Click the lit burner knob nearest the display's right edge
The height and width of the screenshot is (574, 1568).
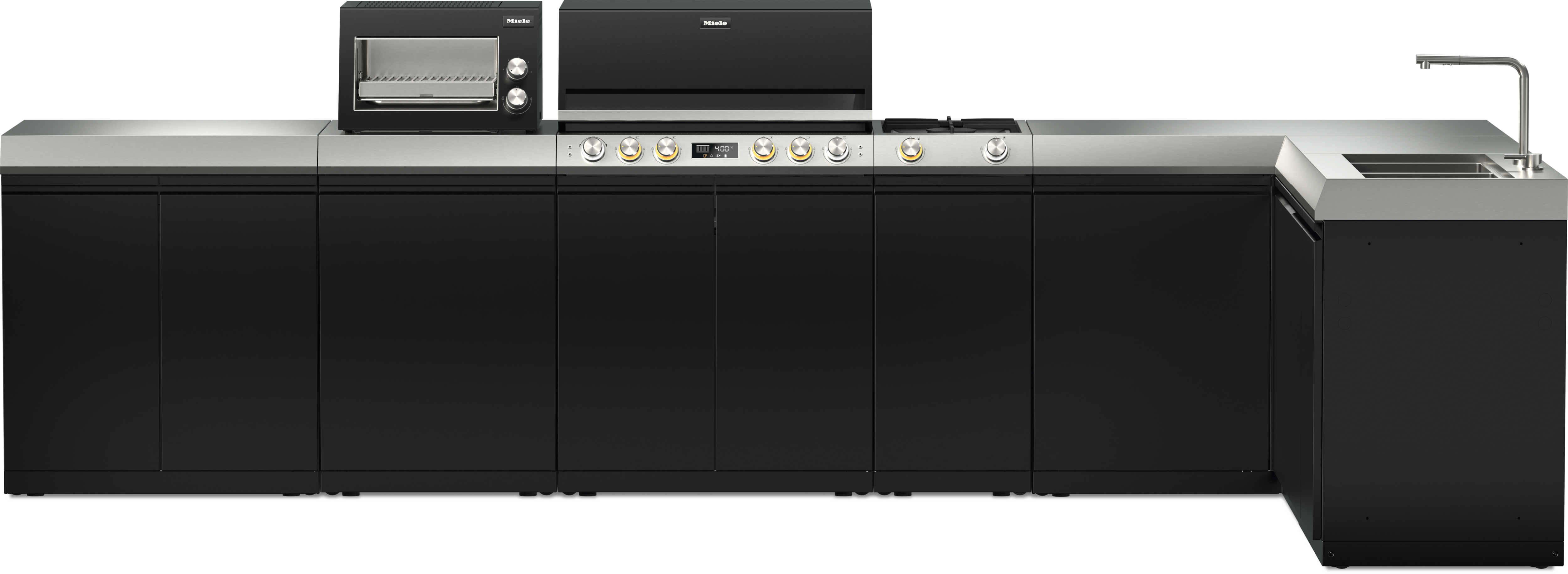[x=763, y=150]
